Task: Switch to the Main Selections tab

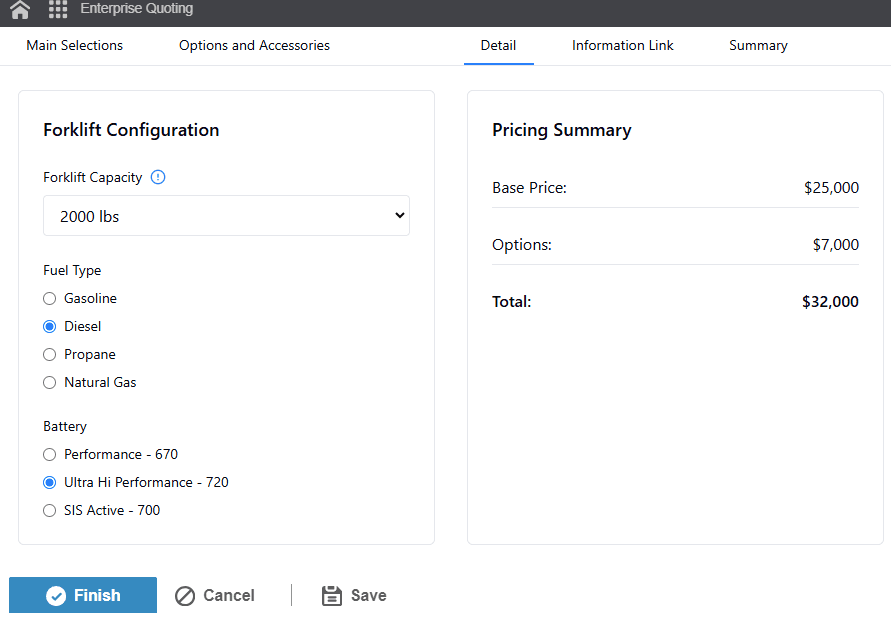Action: [74, 45]
